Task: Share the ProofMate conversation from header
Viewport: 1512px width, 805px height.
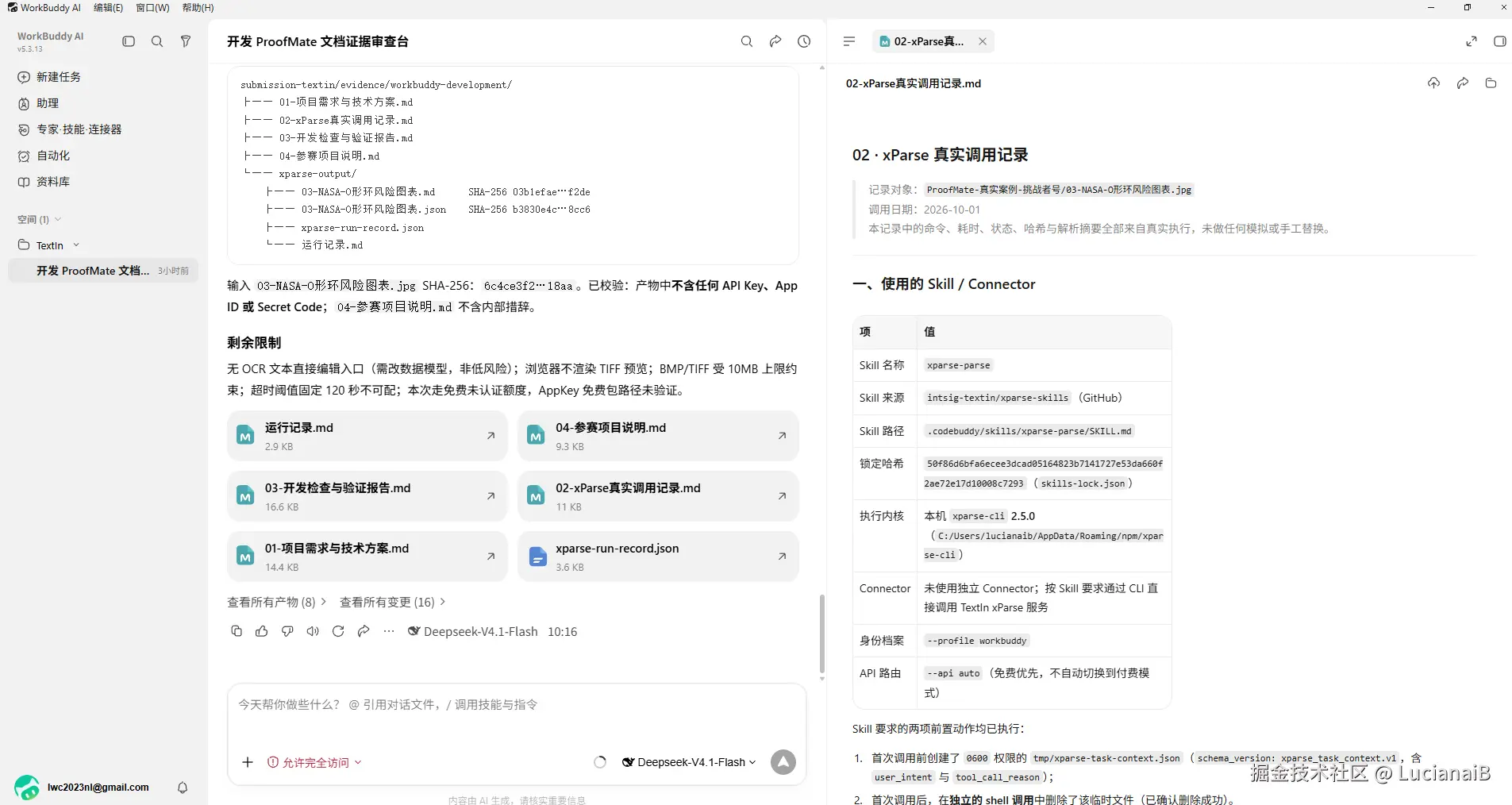Action: point(775,41)
